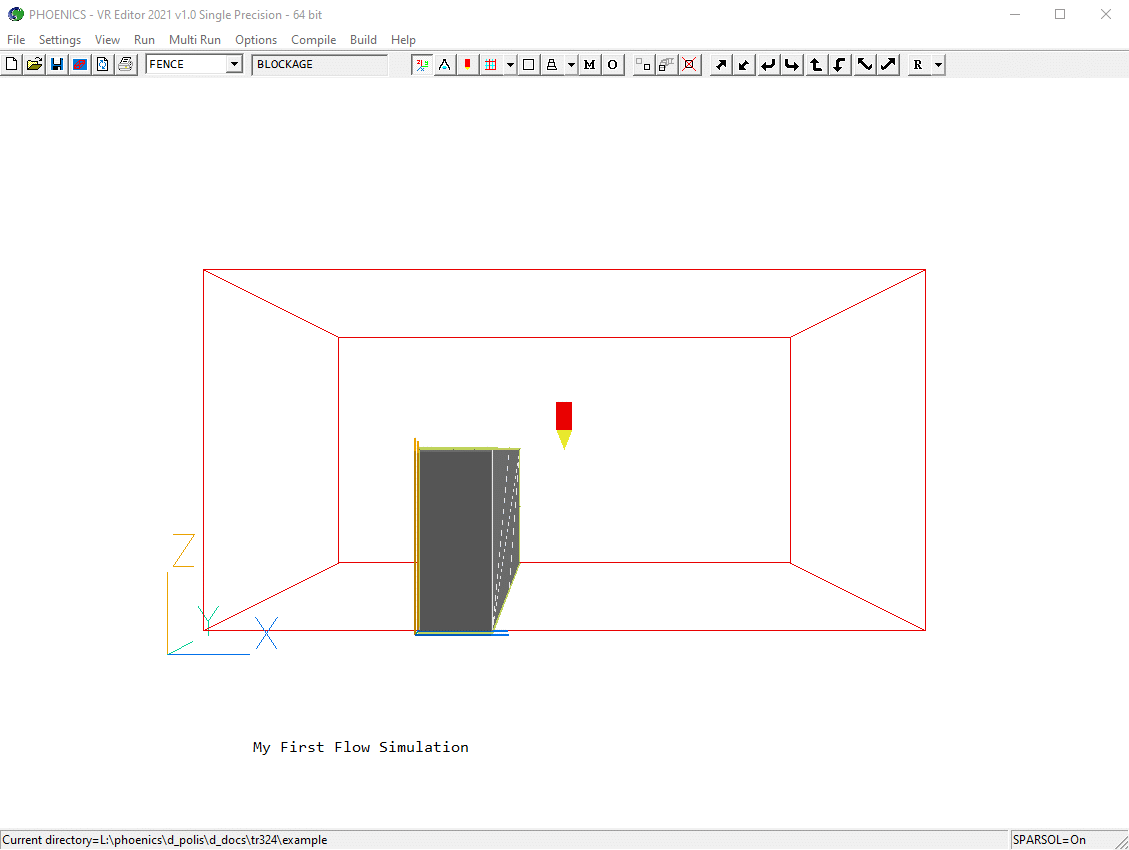Open the Compile menu

tap(313, 40)
